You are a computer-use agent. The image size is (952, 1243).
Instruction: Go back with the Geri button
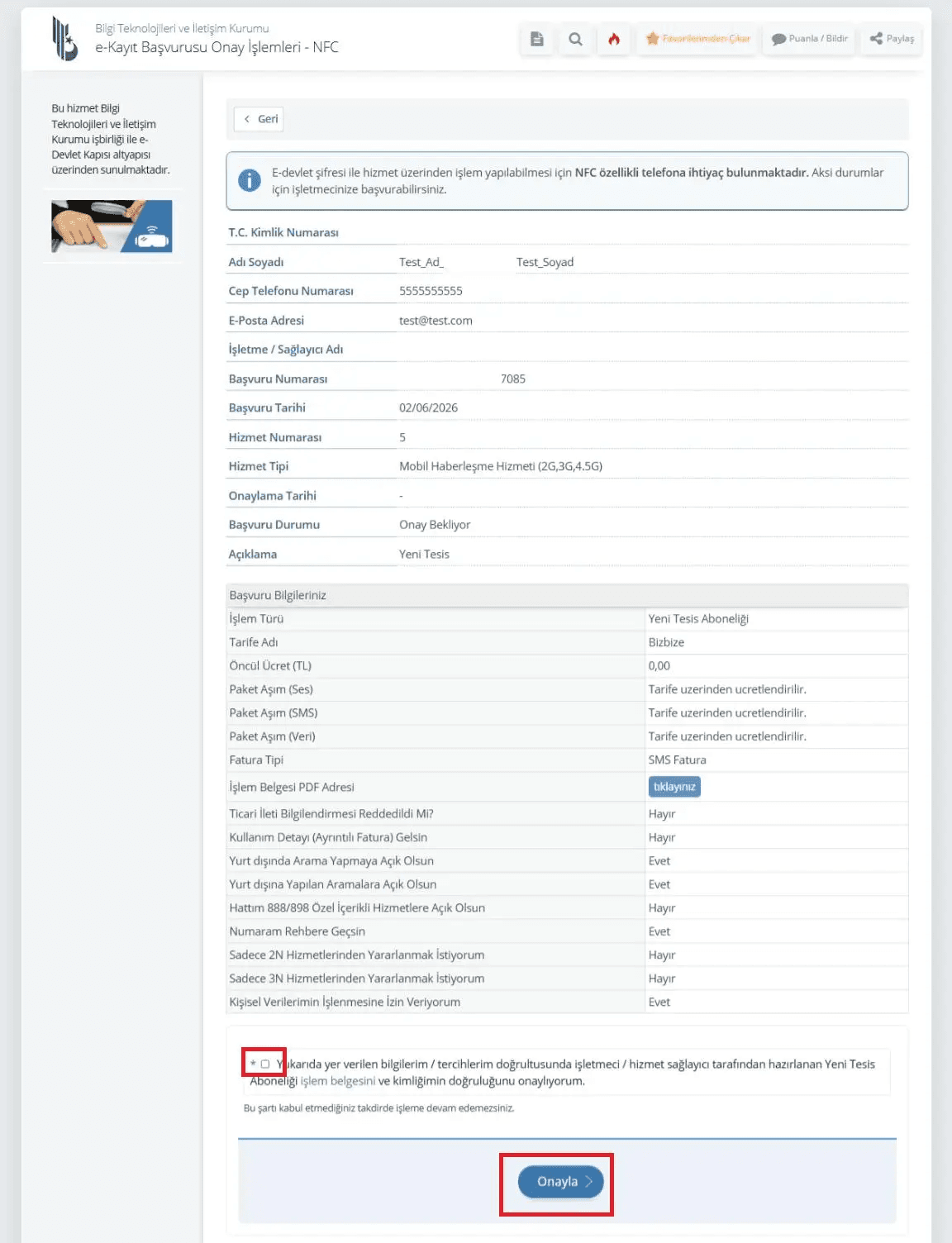259,119
